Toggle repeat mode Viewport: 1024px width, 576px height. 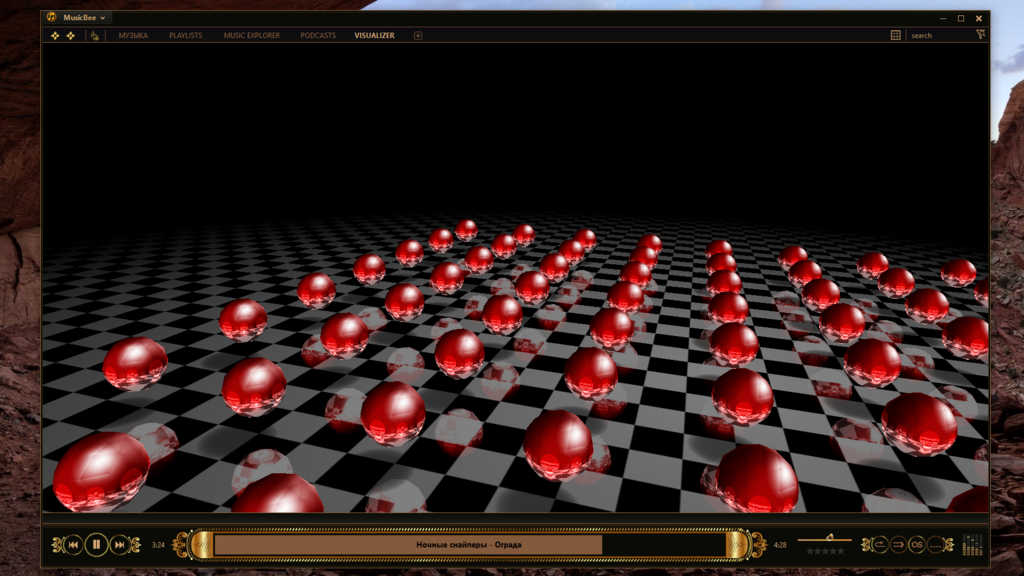[x=880, y=545]
